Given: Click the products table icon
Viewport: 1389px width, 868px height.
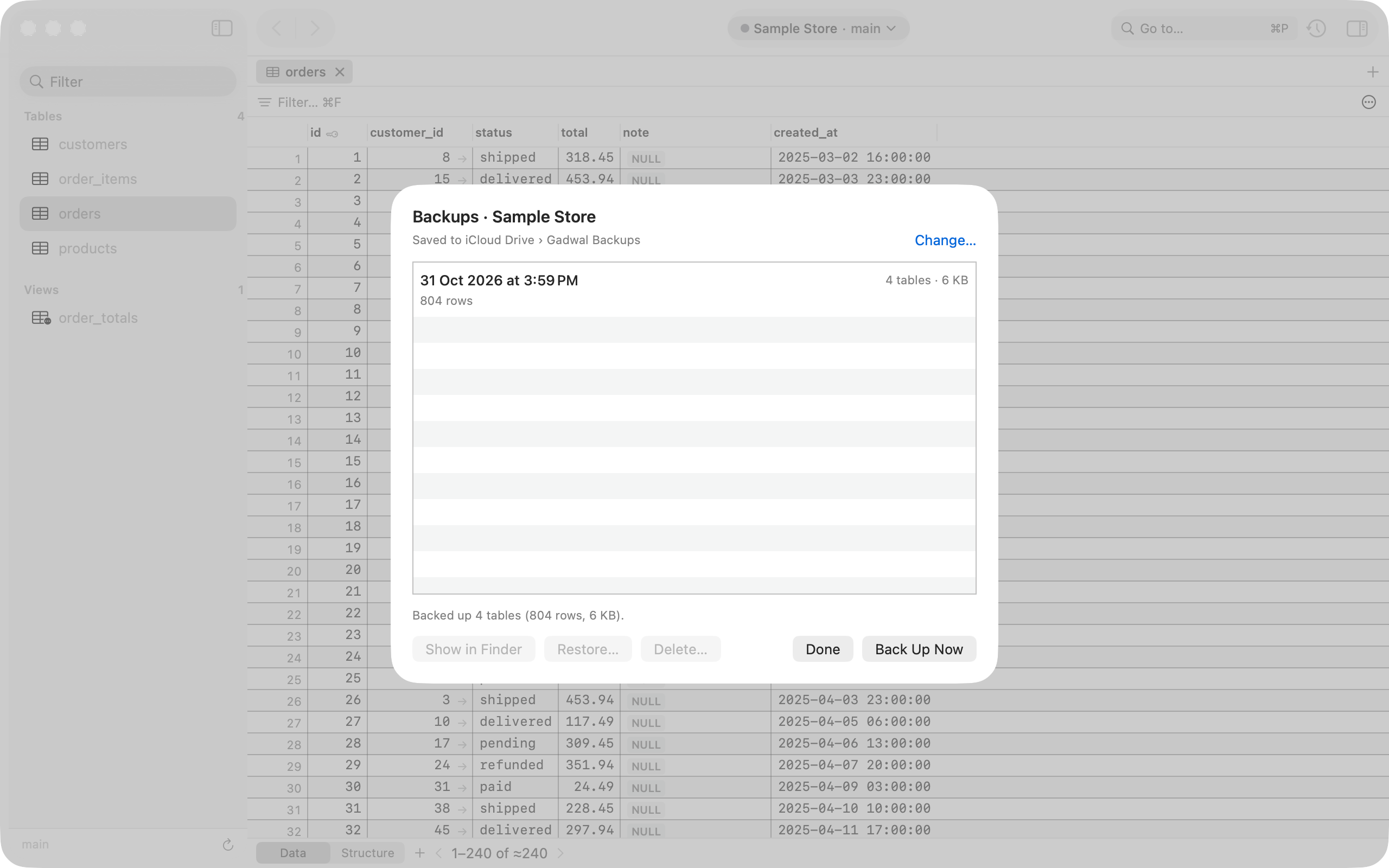Looking at the screenshot, I should pos(40,248).
